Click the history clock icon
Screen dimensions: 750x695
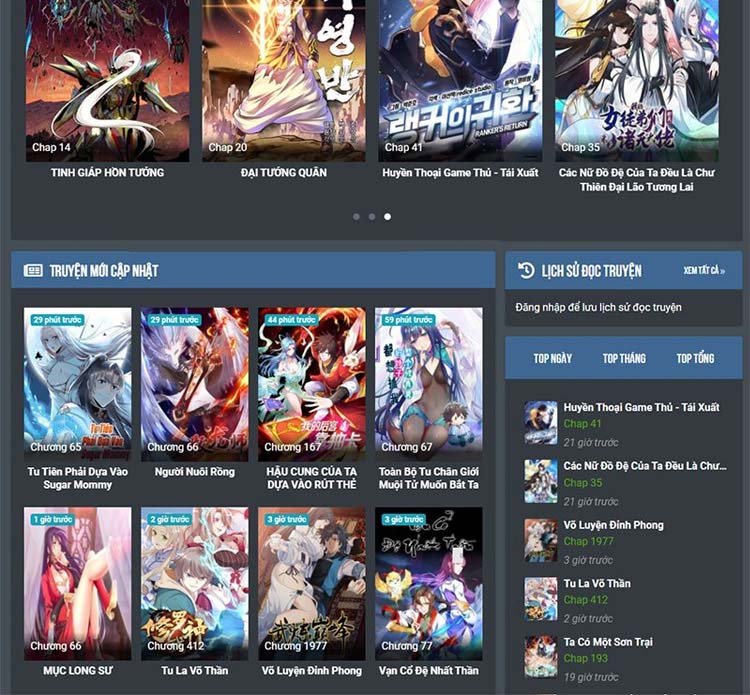[x=526, y=270]
